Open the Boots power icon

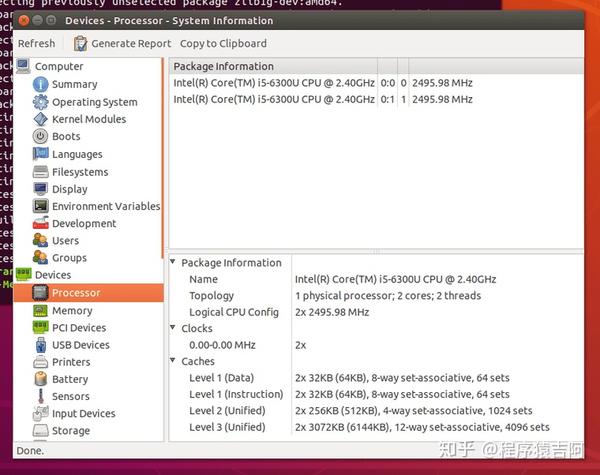point(41,136)
